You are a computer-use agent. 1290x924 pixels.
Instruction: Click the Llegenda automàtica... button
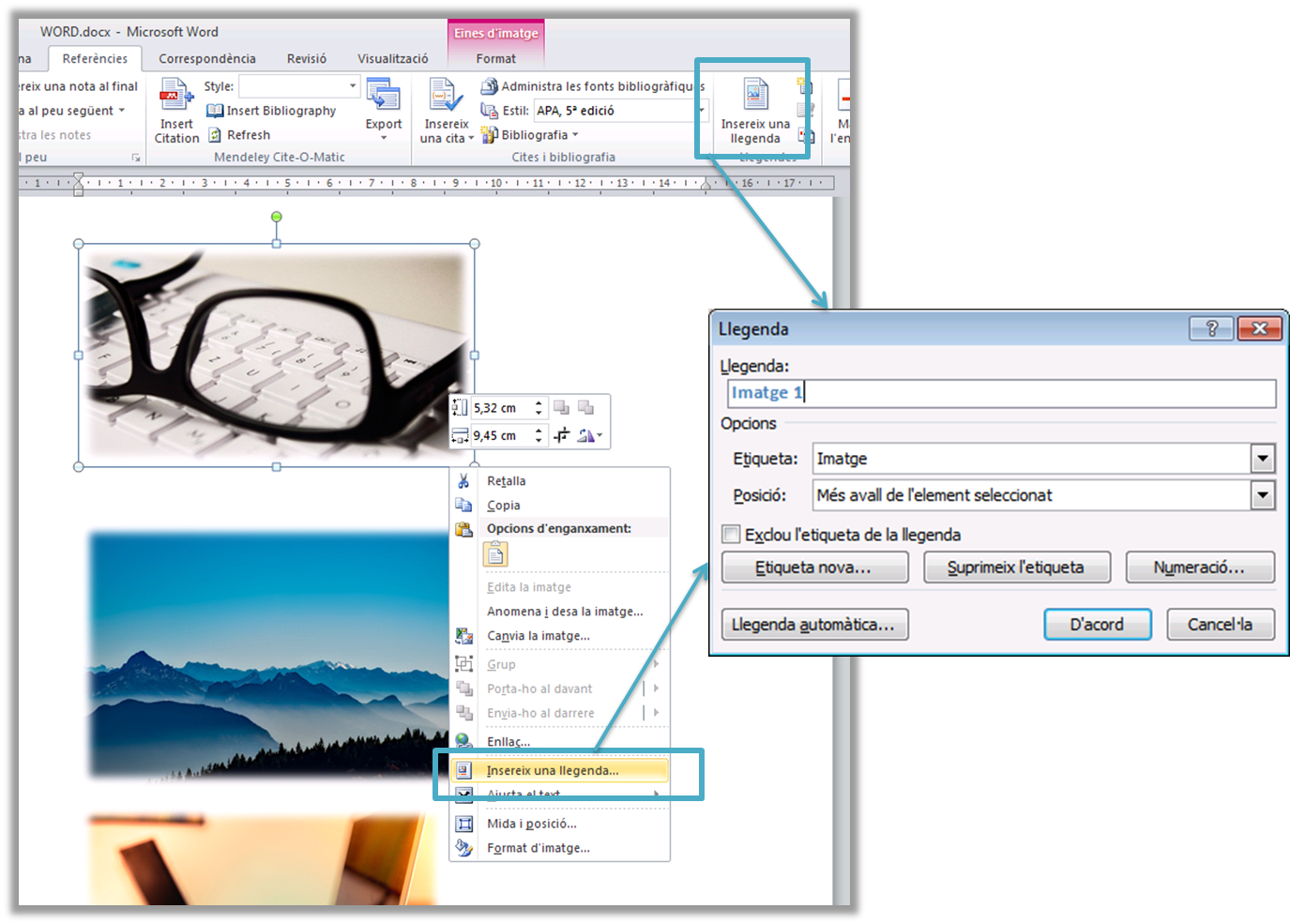[814, 625]
